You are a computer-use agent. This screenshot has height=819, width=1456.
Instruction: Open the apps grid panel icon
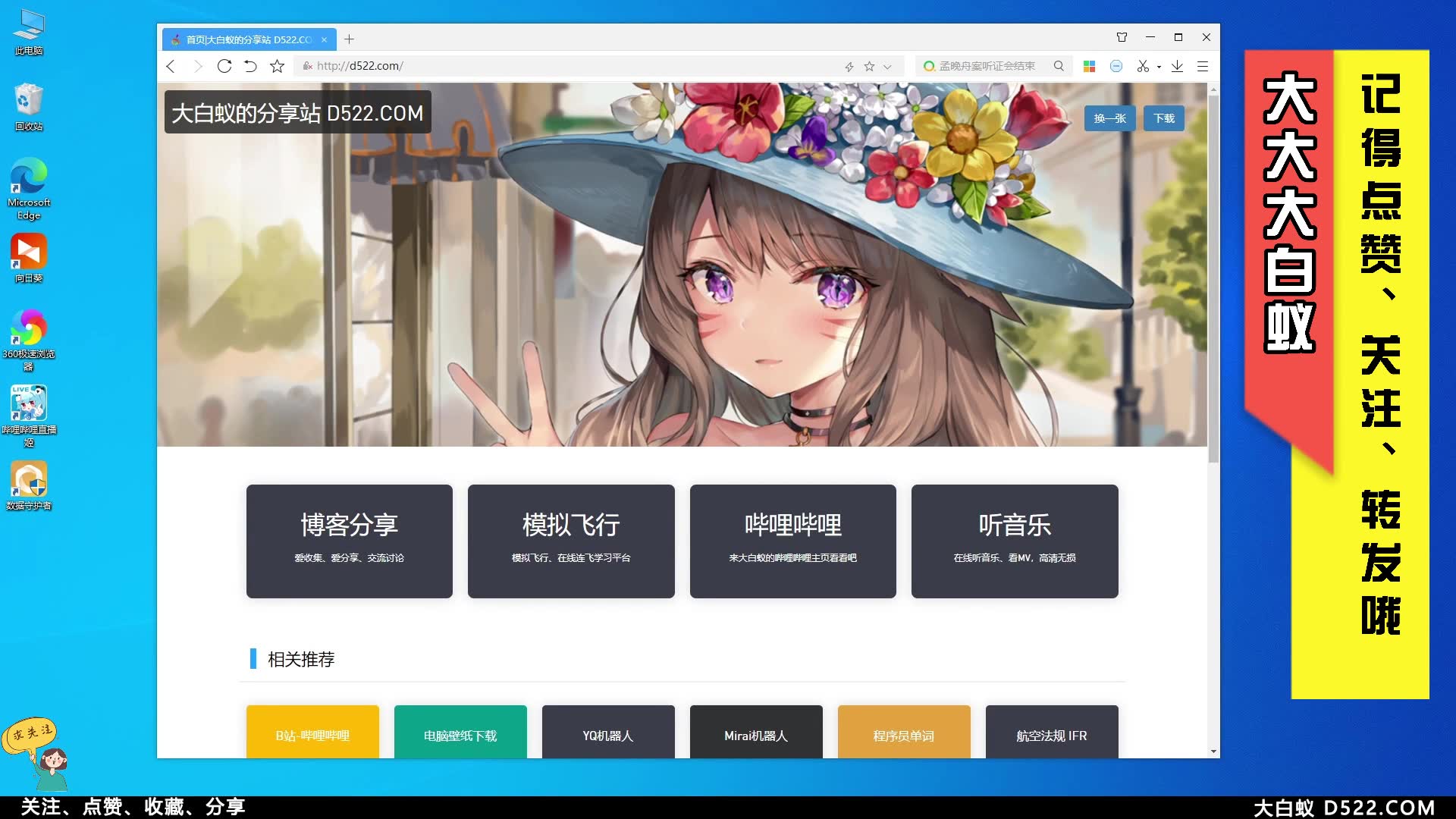1089,66
